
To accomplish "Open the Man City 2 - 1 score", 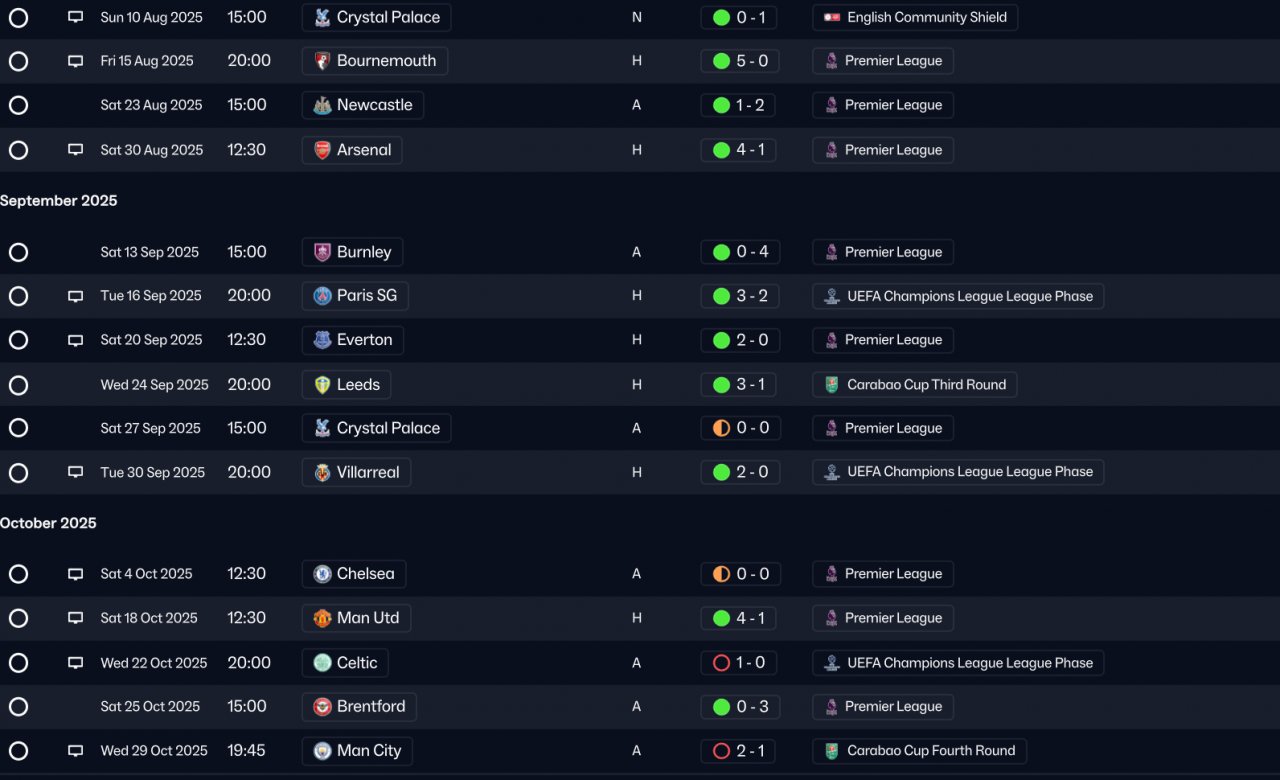I will click(x=739, y=751).
